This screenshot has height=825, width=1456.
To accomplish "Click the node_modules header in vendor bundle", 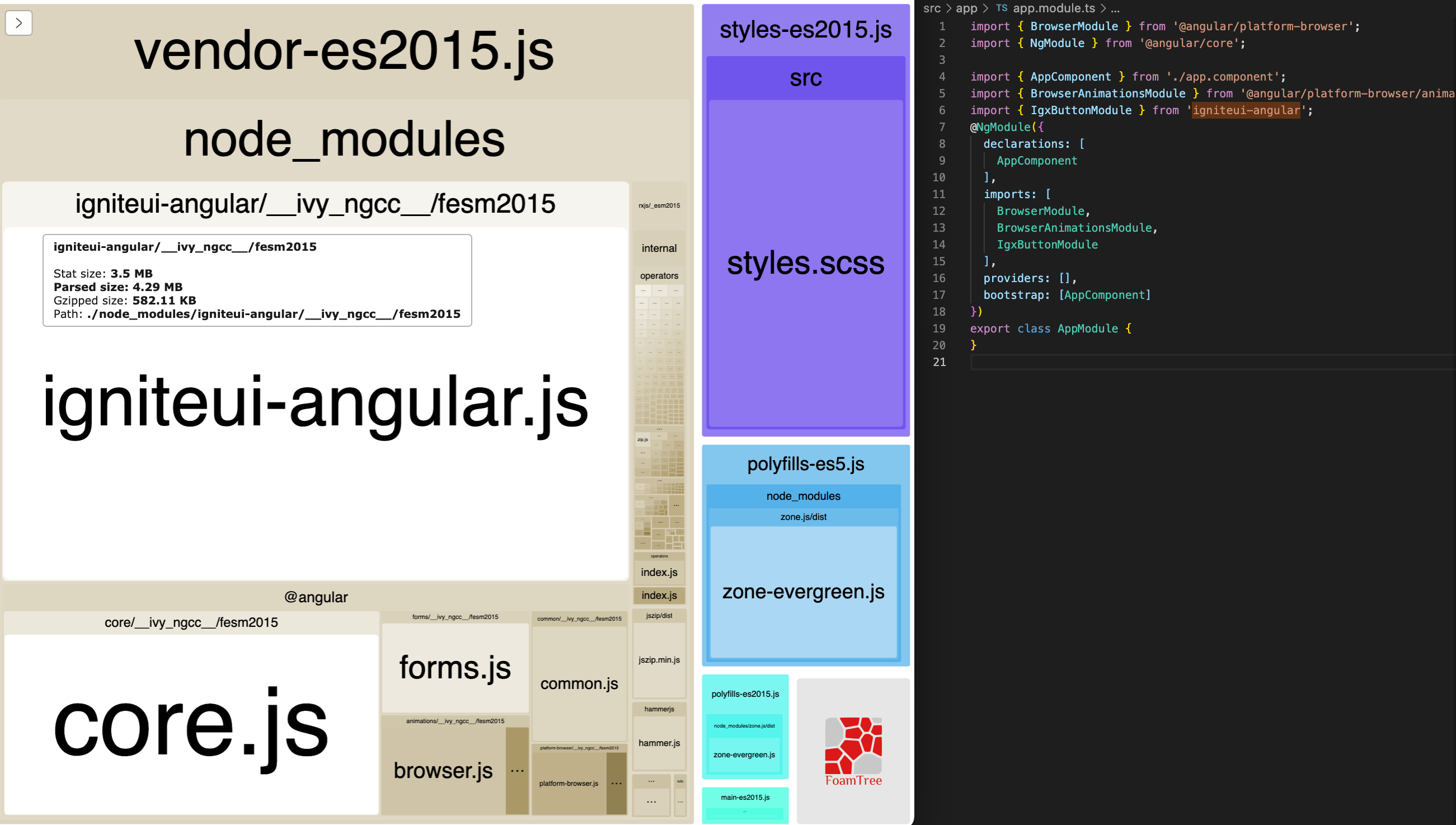I will click(x=344, y=140).
